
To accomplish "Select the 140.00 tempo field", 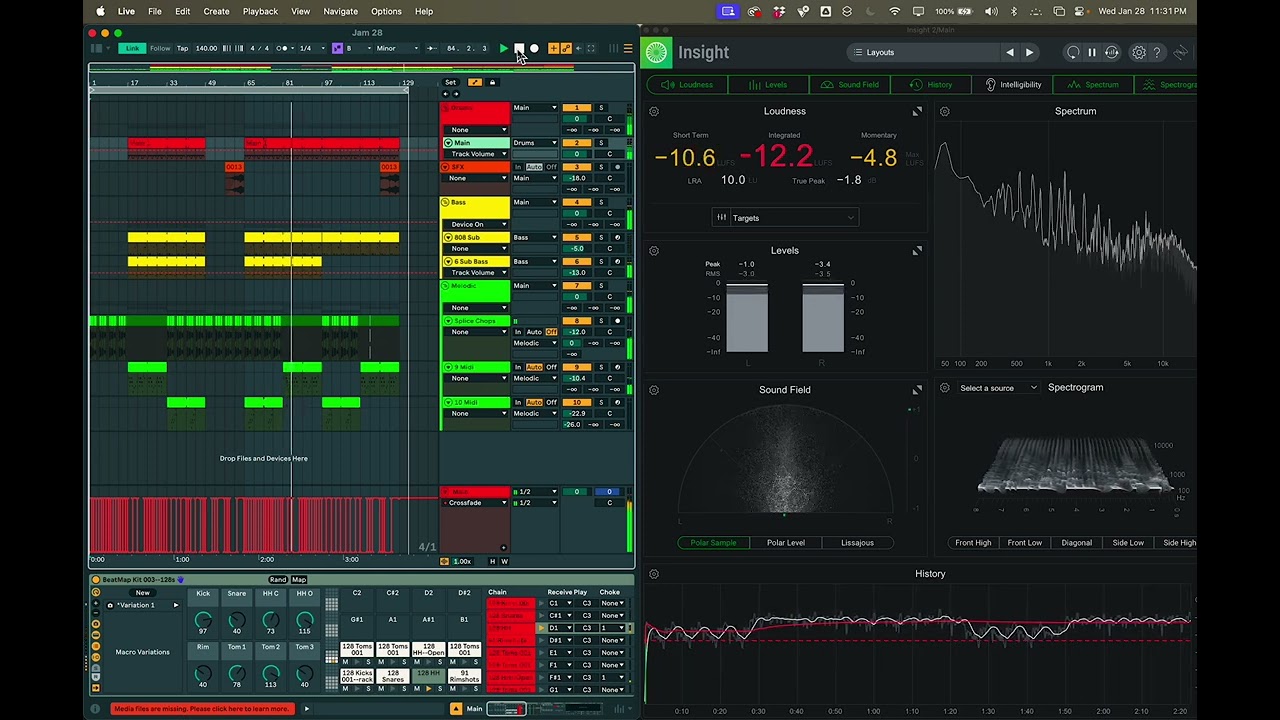I will tap(206, 48).
